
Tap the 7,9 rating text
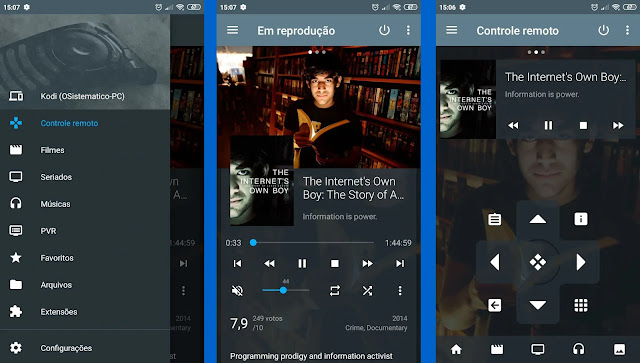[239, 323]
